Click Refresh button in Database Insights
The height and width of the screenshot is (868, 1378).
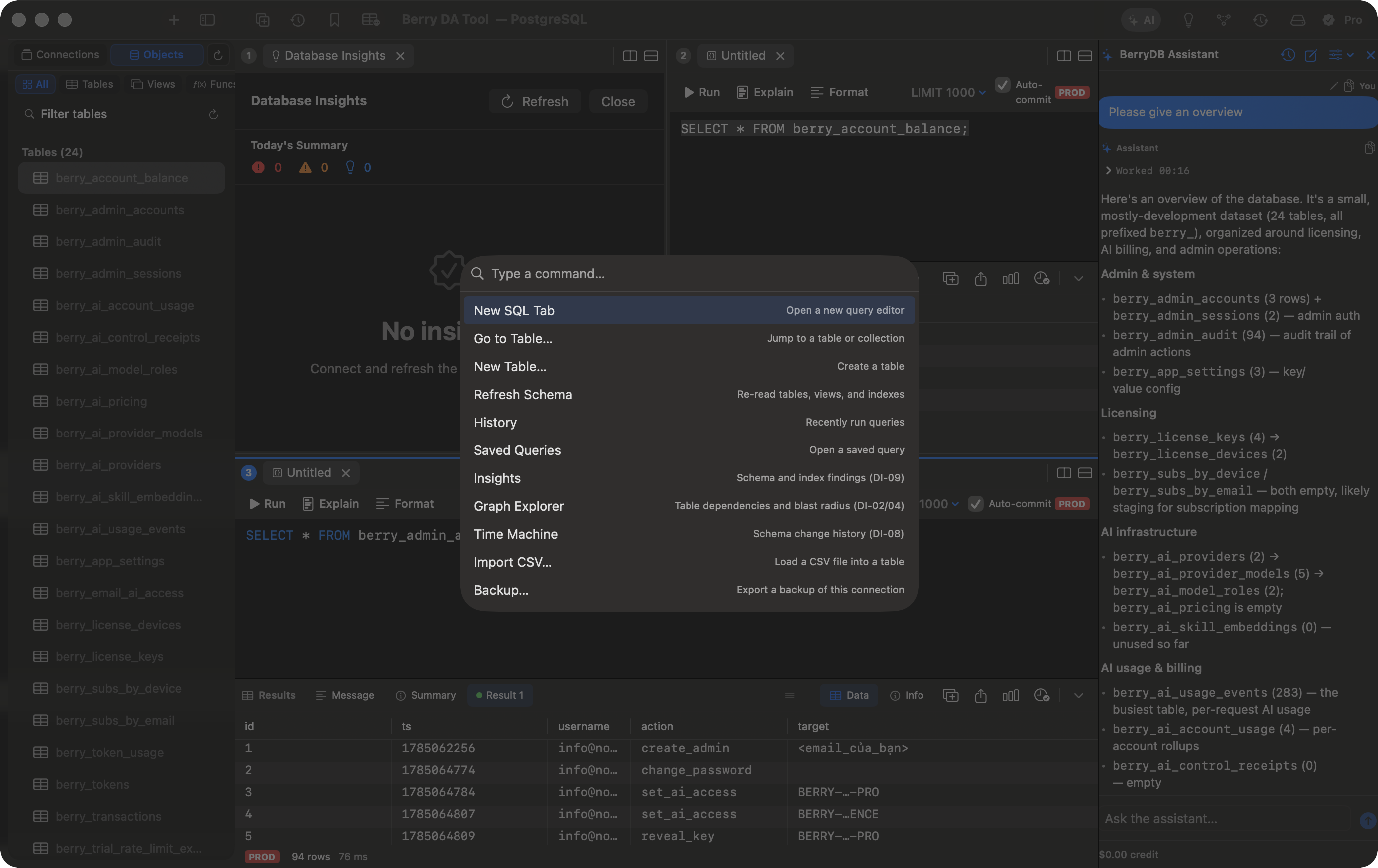tap(535, 102)
